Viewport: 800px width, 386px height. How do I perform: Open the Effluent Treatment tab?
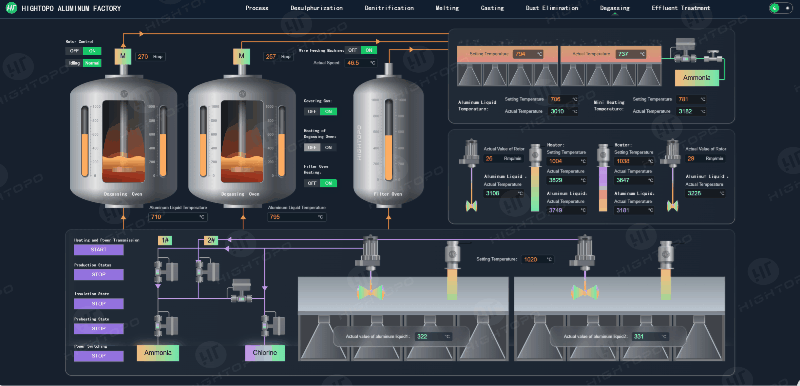[x=680, y=8]
